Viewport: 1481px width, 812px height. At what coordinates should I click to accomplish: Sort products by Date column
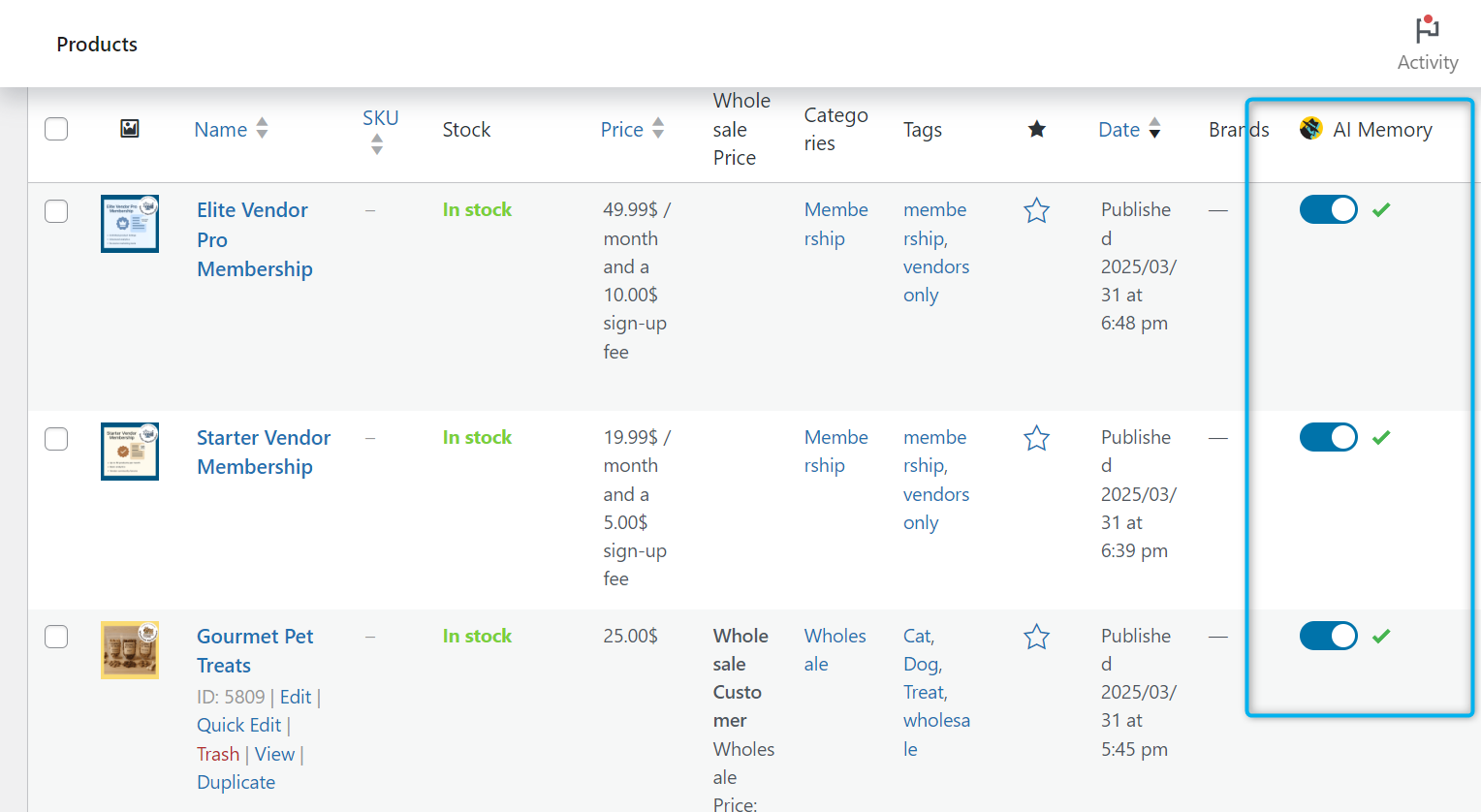[x=1129, y=129]
